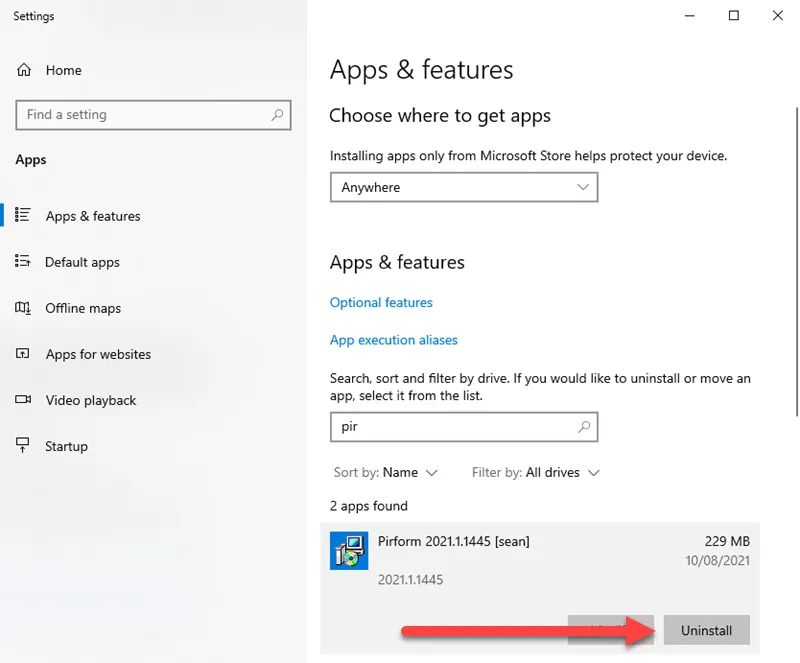The height and width of the screenshot is (663, 800).
Task: Click the Apps for websites icon
Action: point(23,354)
